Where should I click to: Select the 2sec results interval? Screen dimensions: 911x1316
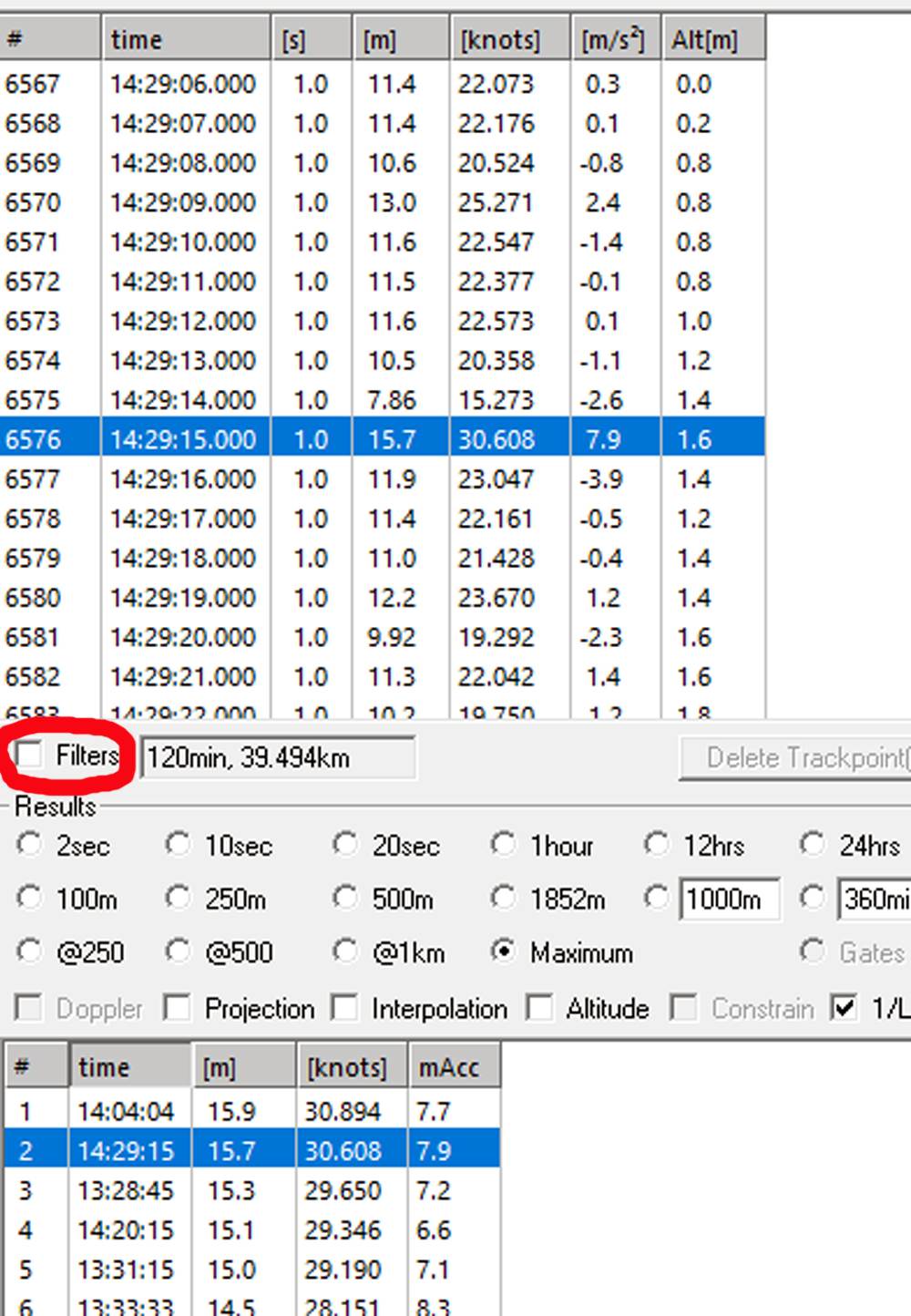tap(28, 845)
